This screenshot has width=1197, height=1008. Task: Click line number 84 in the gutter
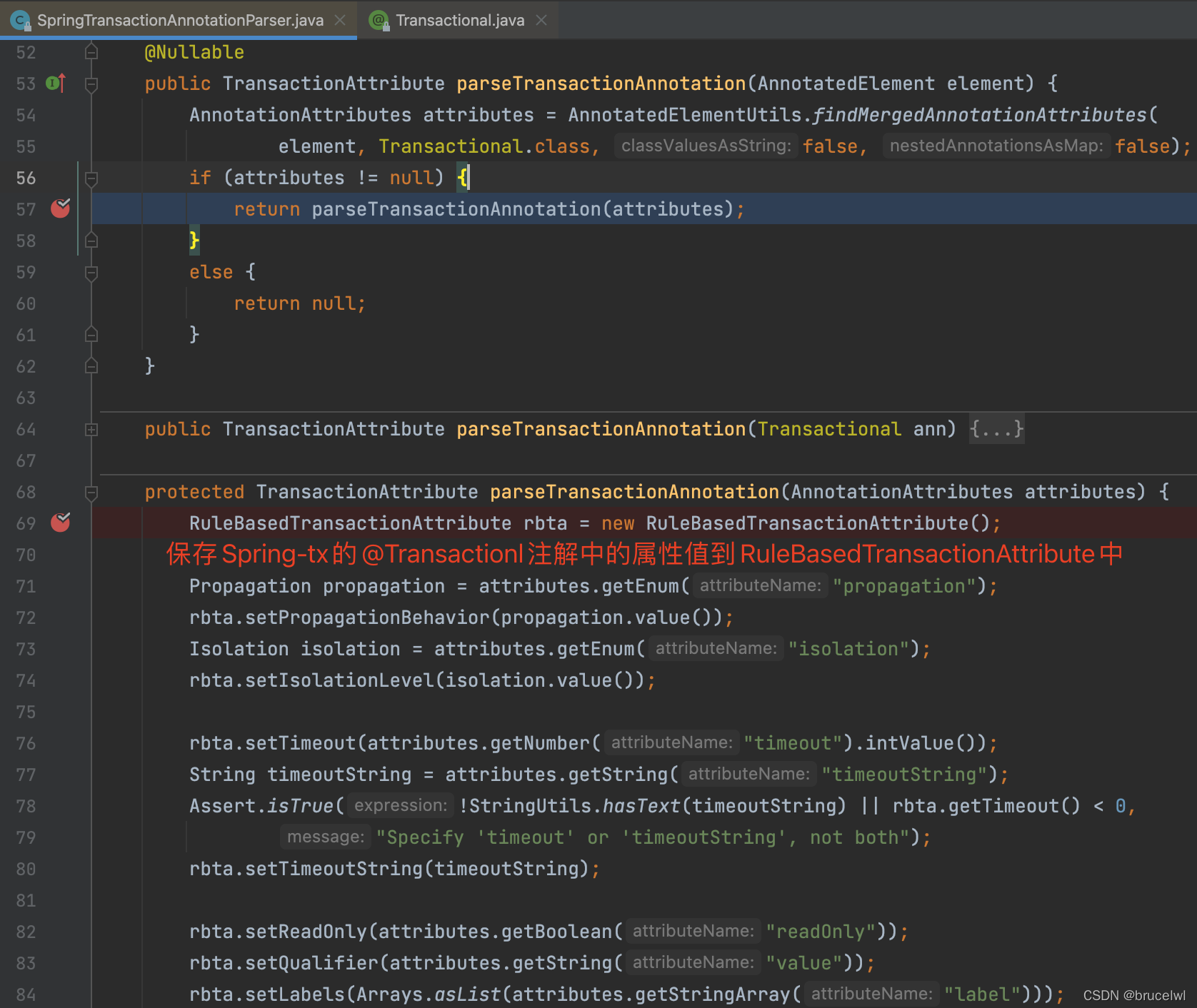[x=26, y=994]
